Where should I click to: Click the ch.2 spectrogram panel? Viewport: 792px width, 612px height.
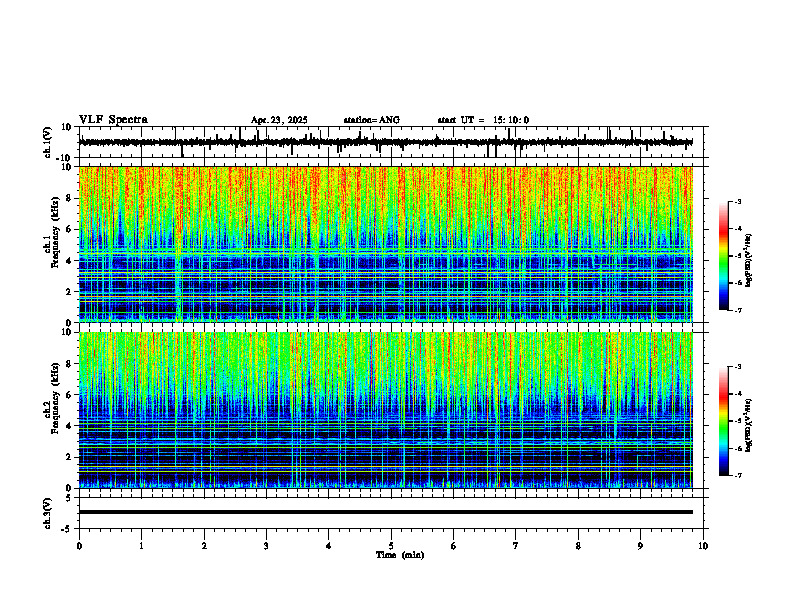(386, 410)
